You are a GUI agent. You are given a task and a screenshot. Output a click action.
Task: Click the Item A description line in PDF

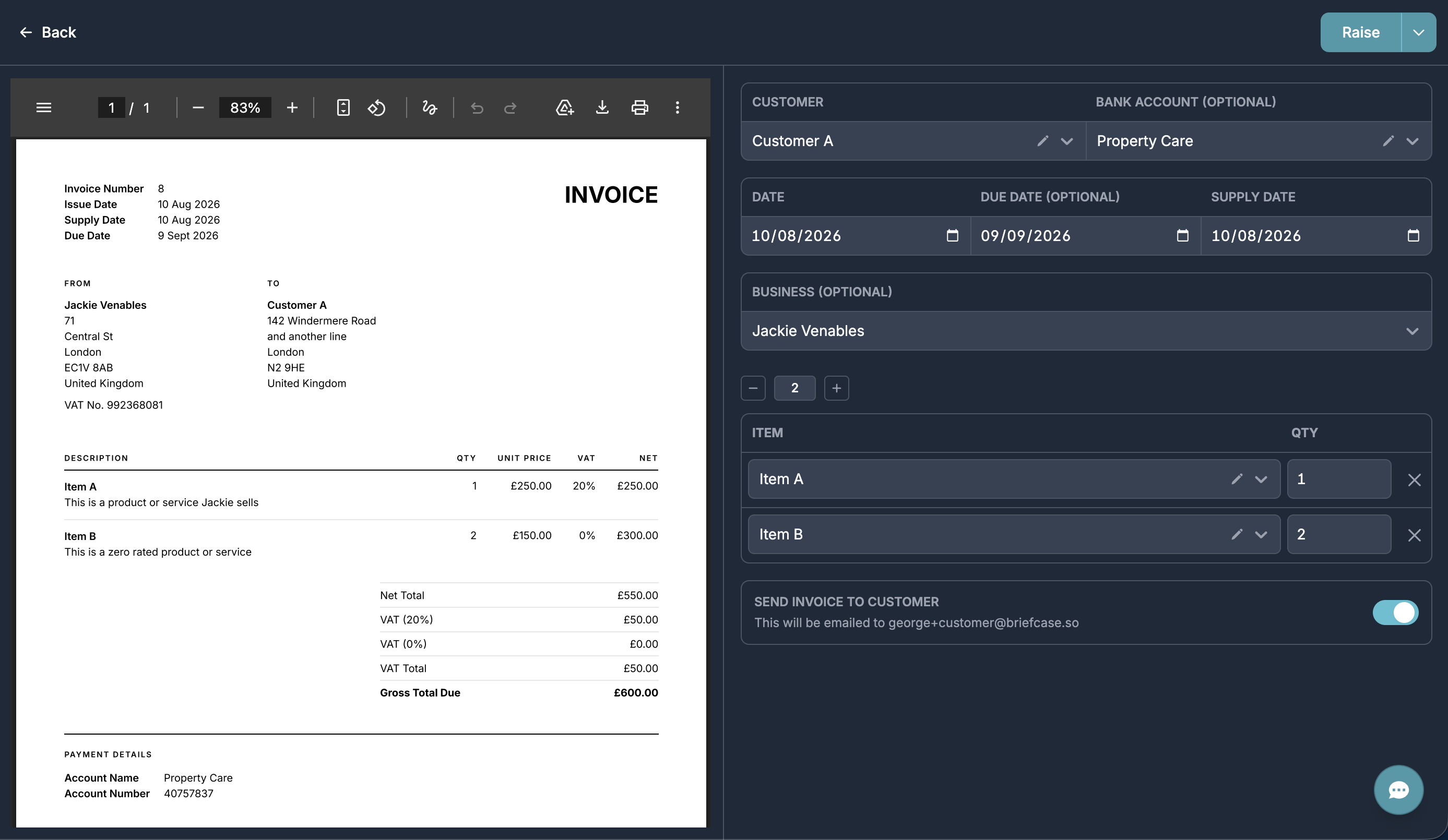tap(161, 502)
